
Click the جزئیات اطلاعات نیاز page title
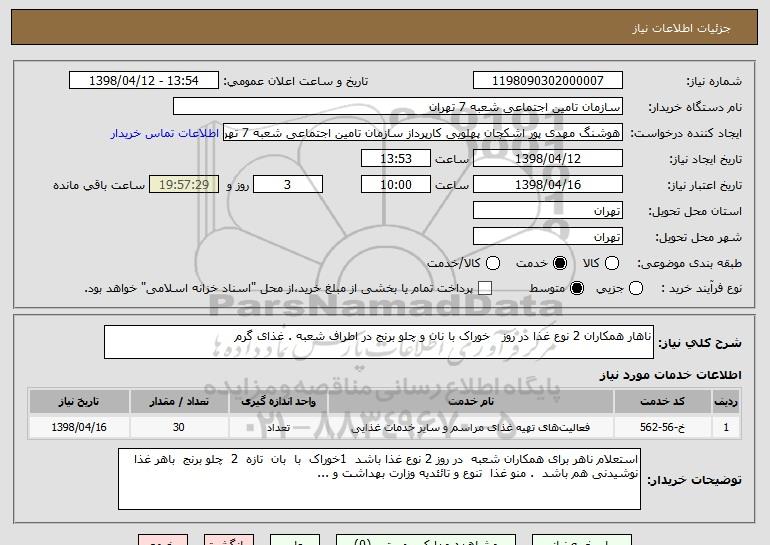click(681, 28)
